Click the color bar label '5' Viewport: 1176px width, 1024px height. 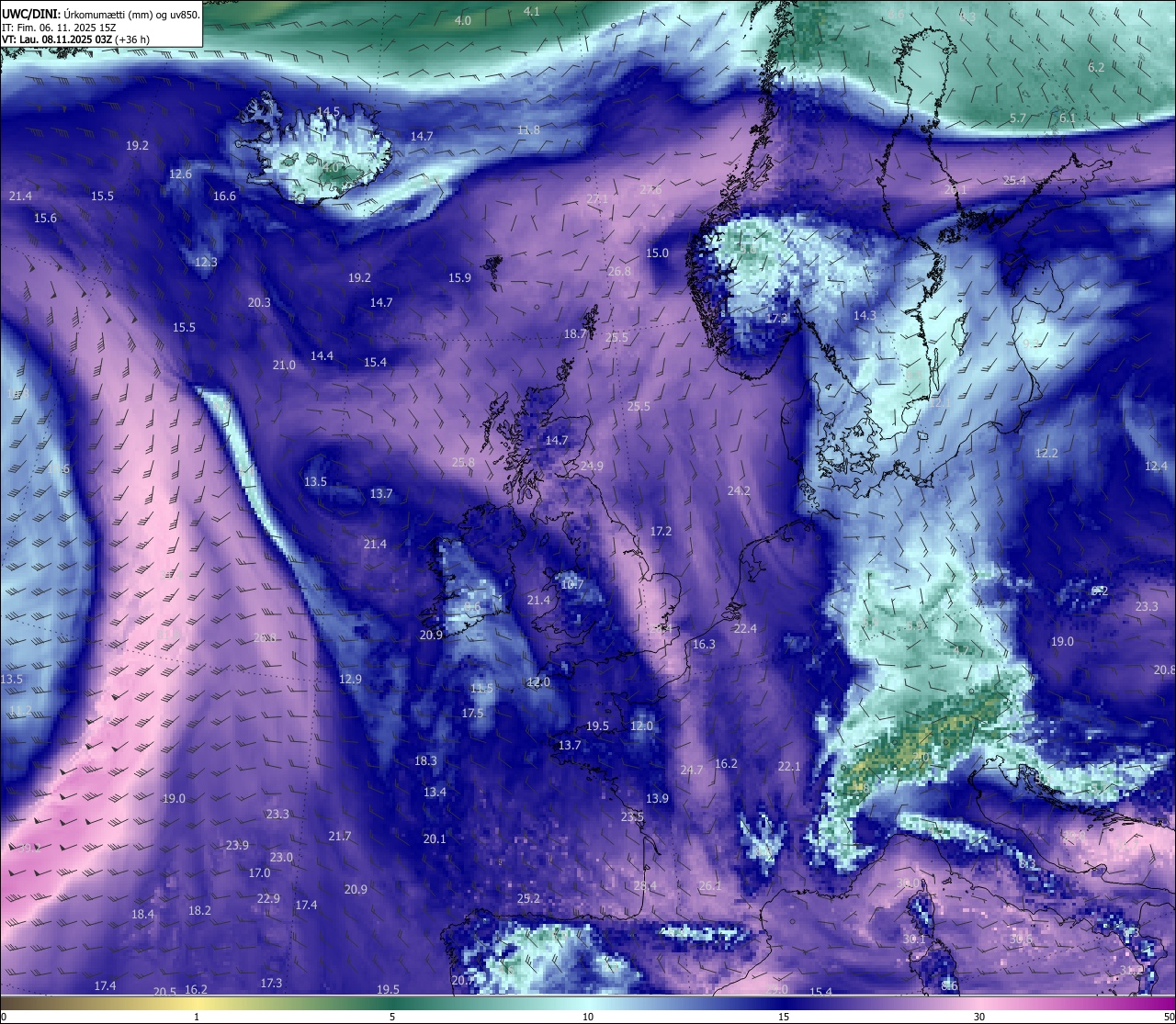click(392, 1017)
